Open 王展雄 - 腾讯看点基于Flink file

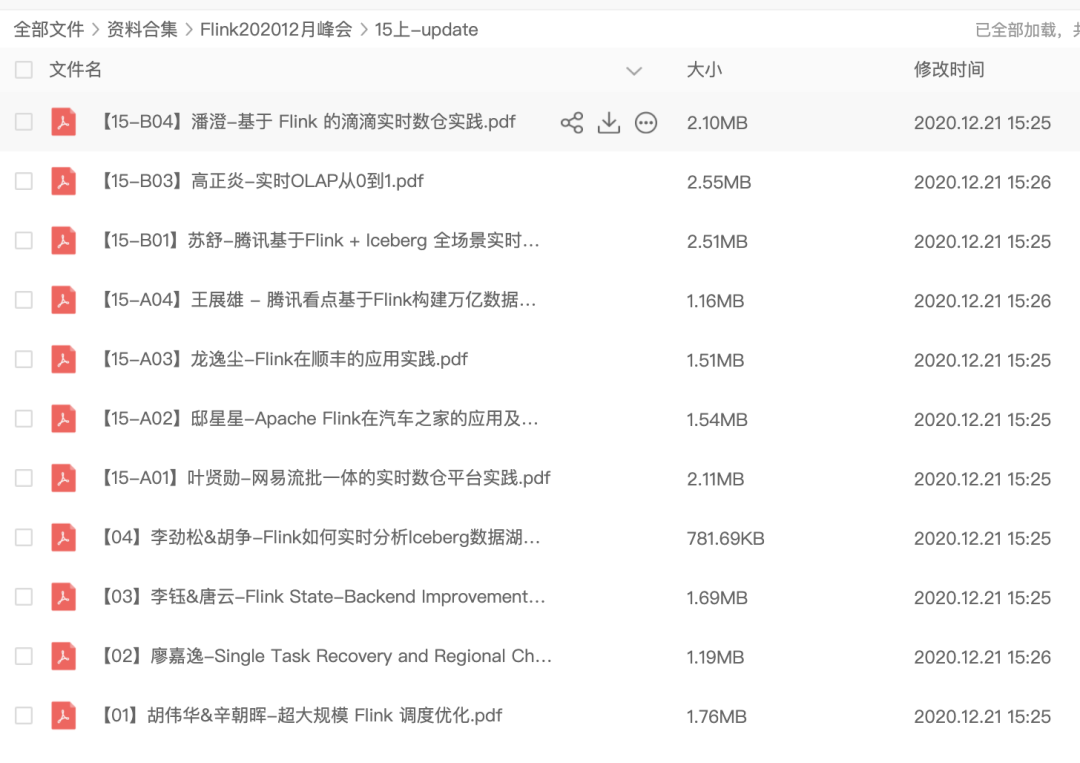tap(318, 300)
